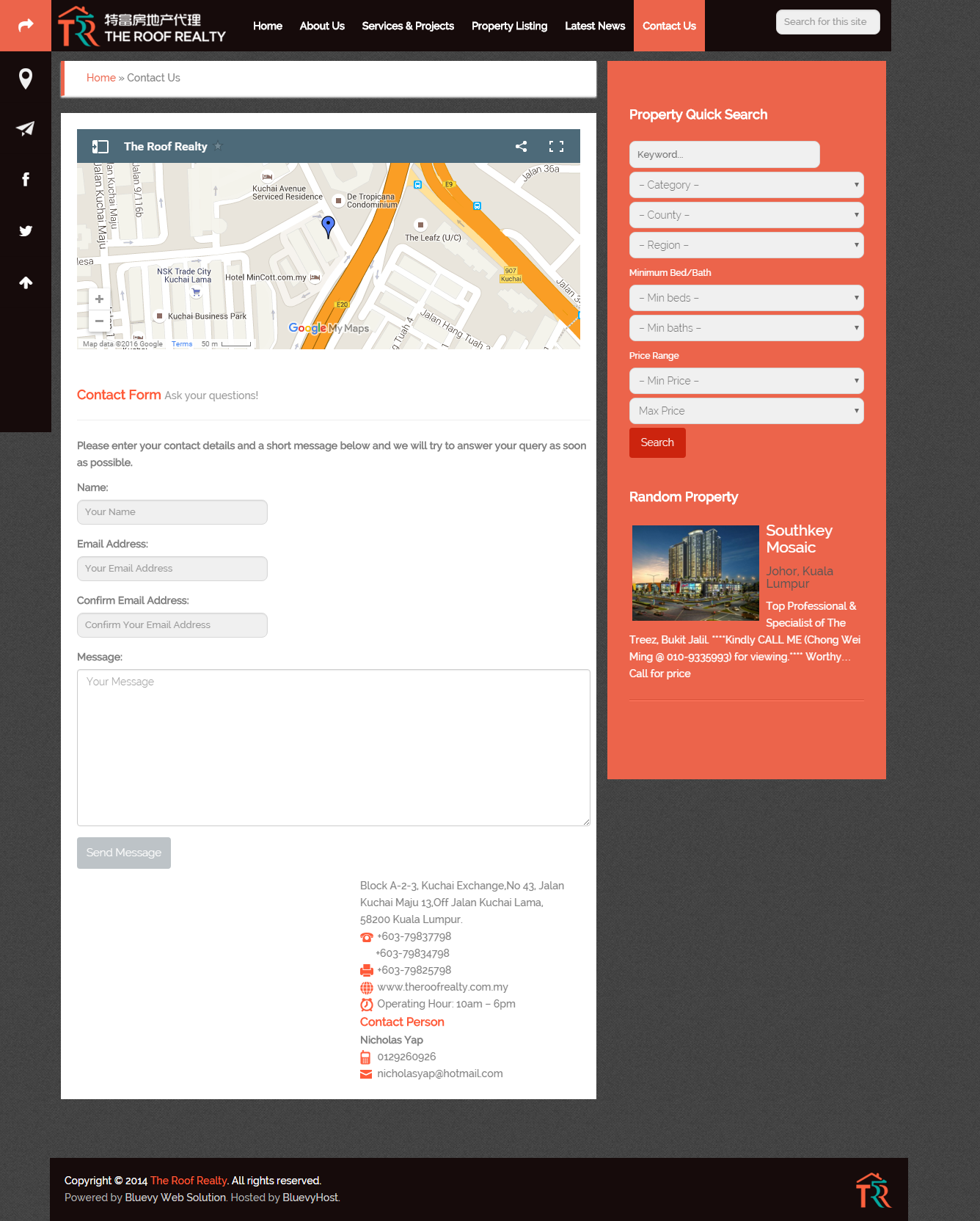Viewport: 980px width, 1221px height.
Task: Click the nicholasyap@hotmail.com email text
Action: click(440, 1074)
